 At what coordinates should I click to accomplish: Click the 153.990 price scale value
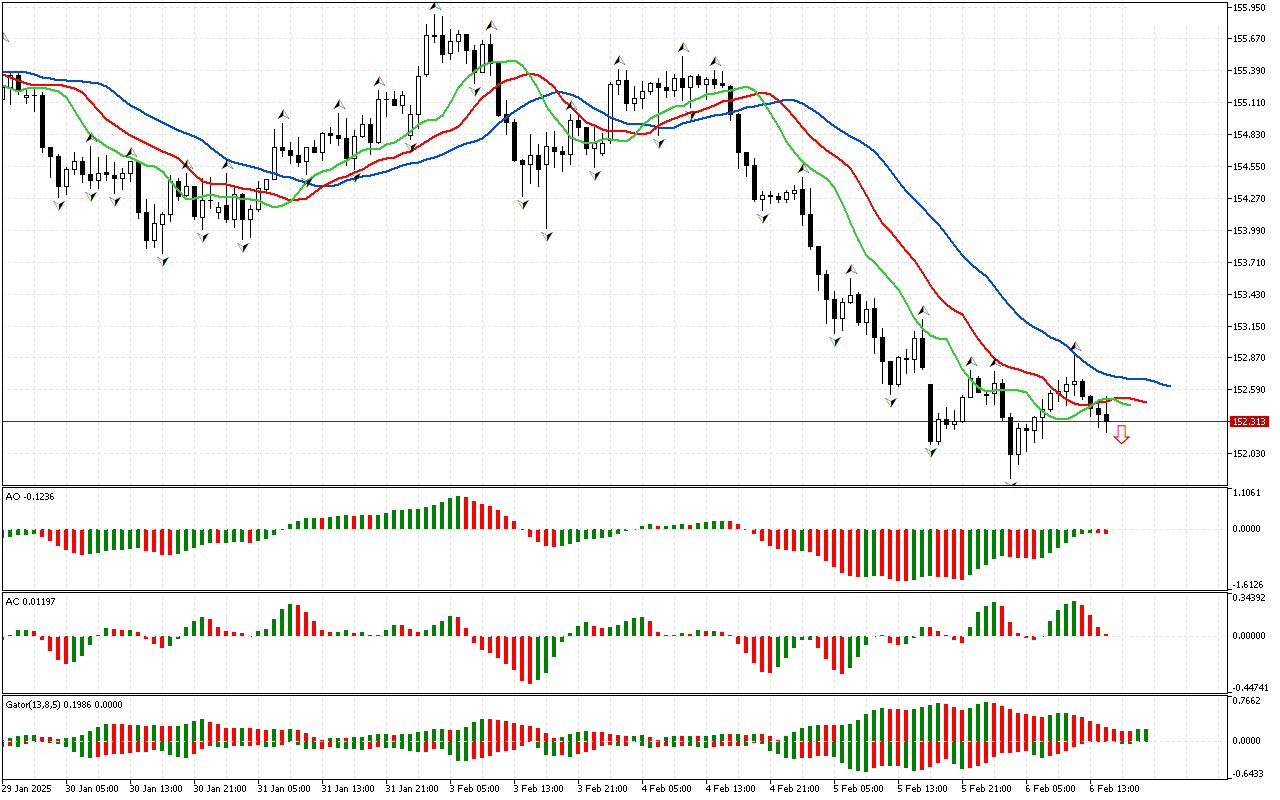[x=1249, y=231]
